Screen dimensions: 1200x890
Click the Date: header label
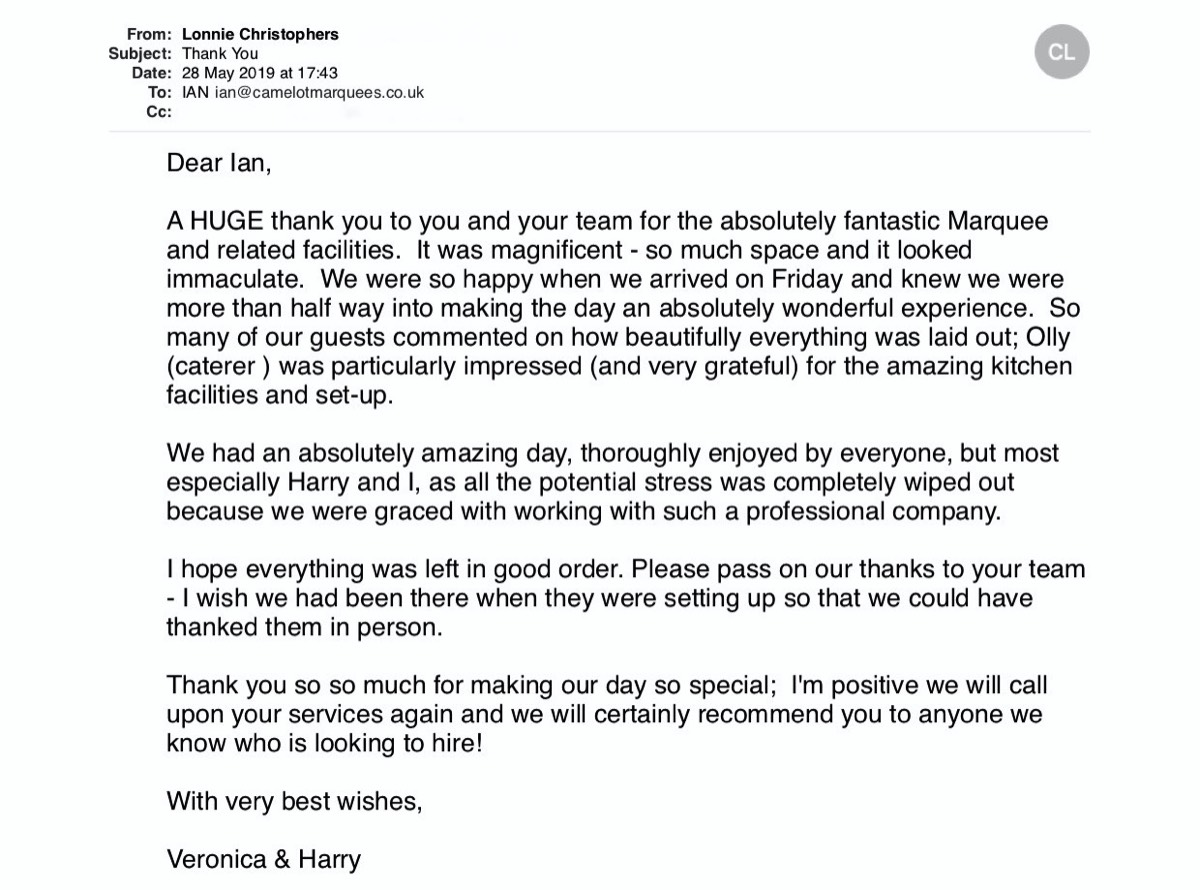151,73
